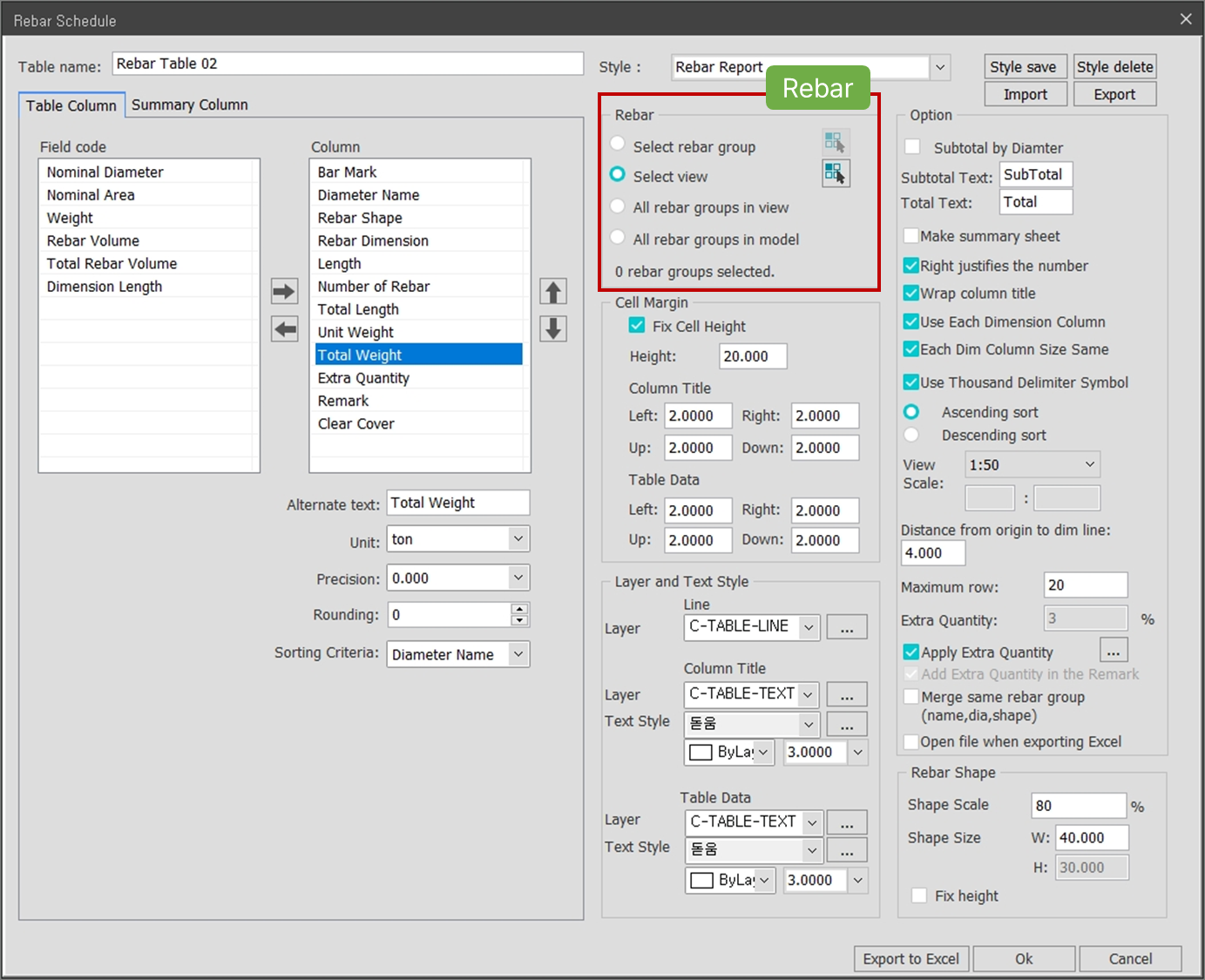Image resolution: width=1205 pixels, height=980 pixels.
Task: Select Ascending sort radio button
Action: click(x=911, y=411)
